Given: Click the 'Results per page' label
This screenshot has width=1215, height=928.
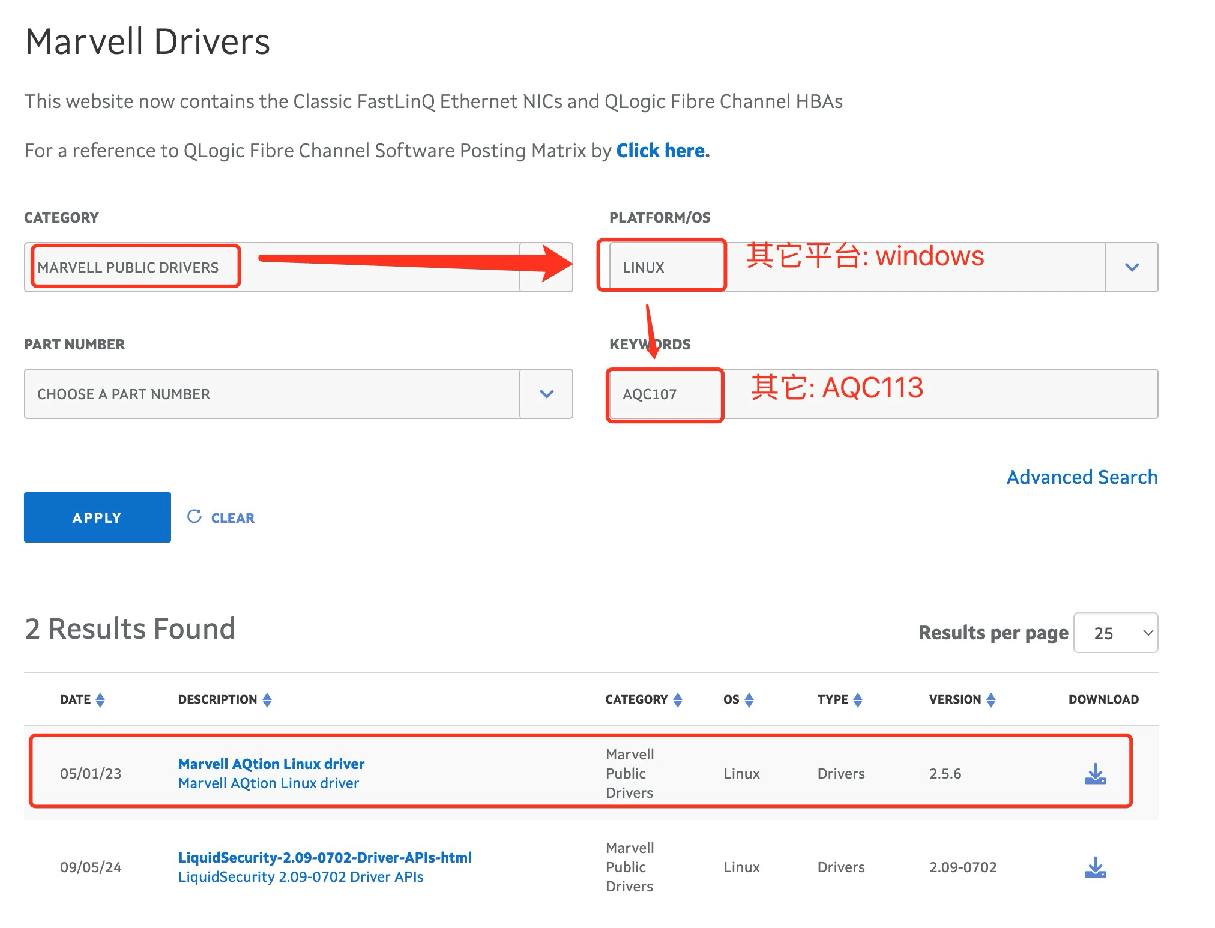Looking at the screenshot, I should pyautogui.click(x=994, y=633).
